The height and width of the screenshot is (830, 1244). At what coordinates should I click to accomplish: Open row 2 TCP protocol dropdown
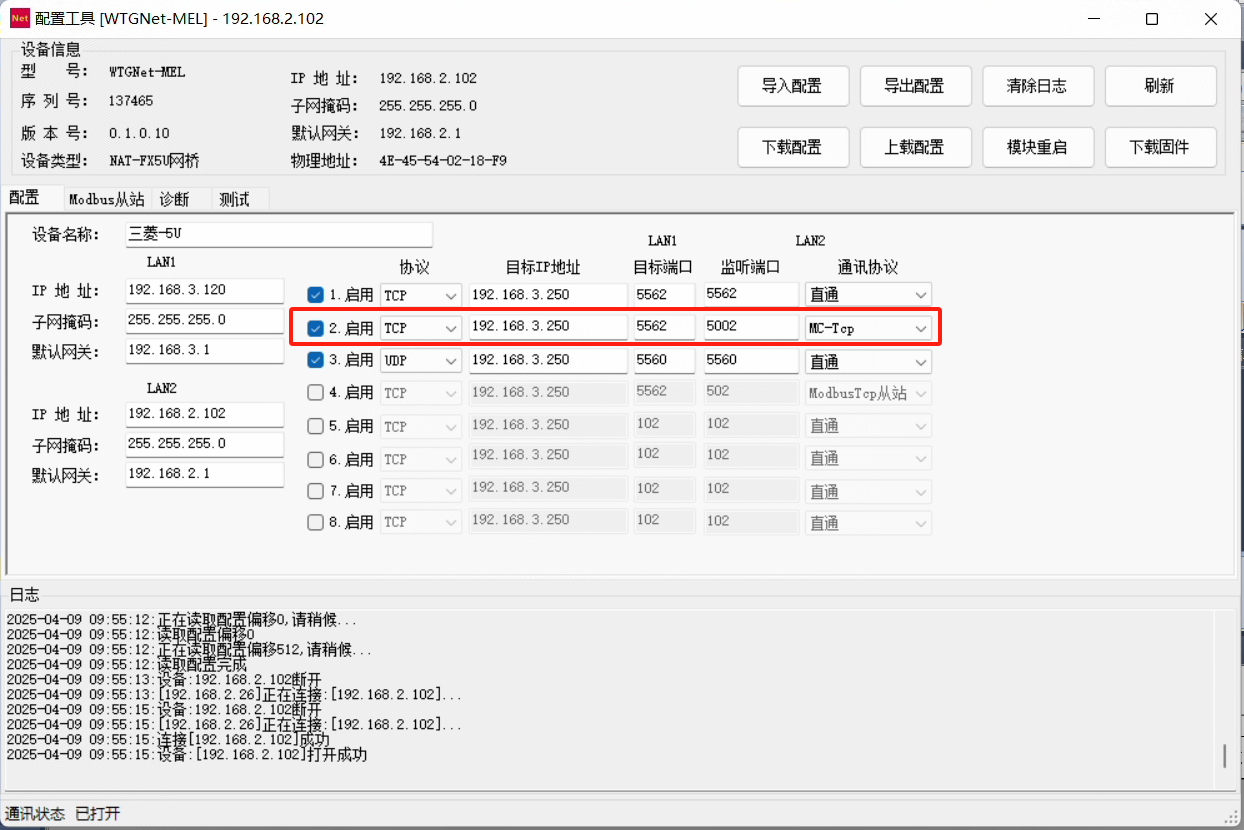[421, 328]
